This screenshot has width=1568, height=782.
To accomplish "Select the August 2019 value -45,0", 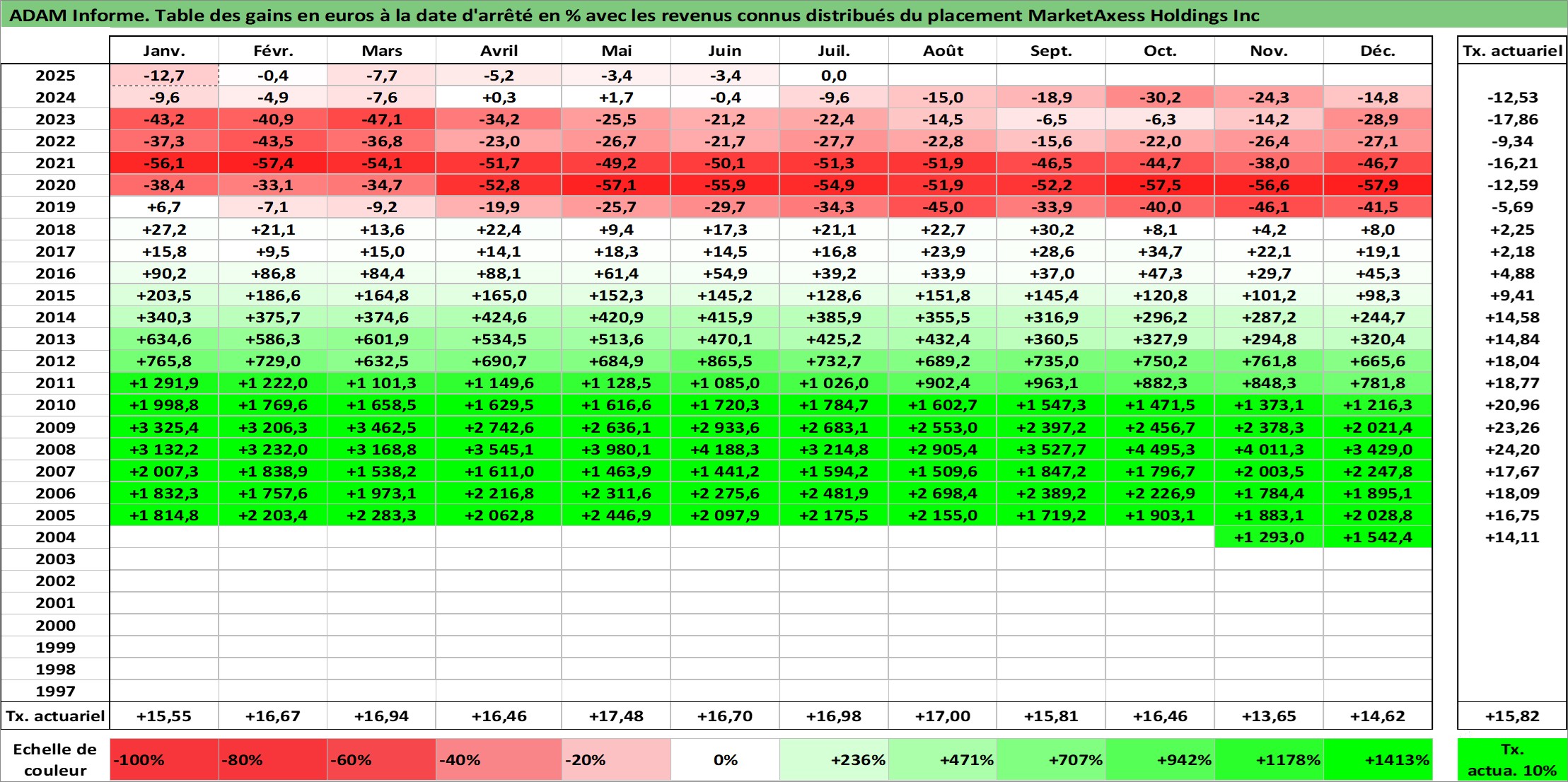I will 943,207.
